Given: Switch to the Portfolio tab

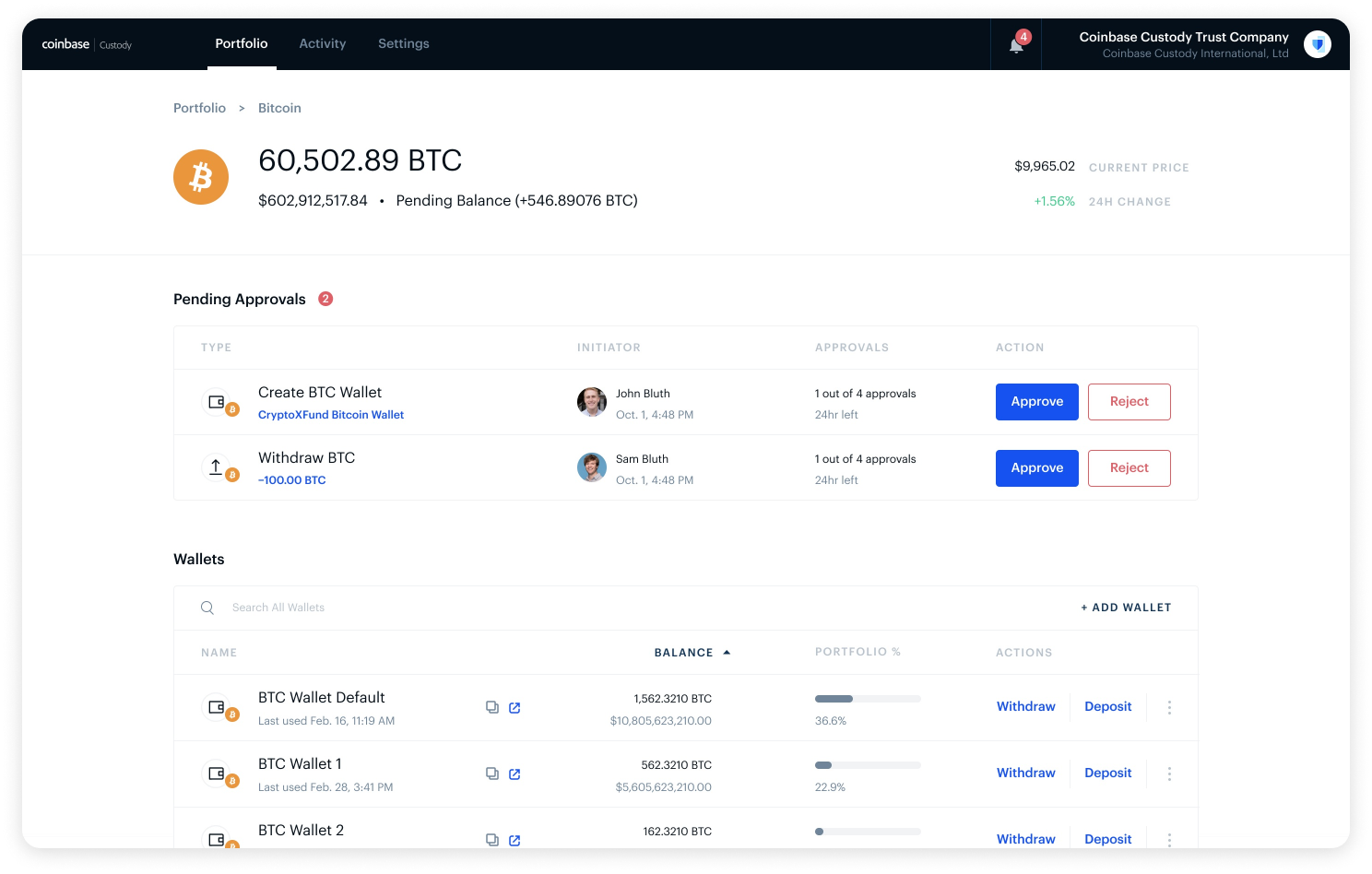Looking at the screenshot, I should [242, 43].
